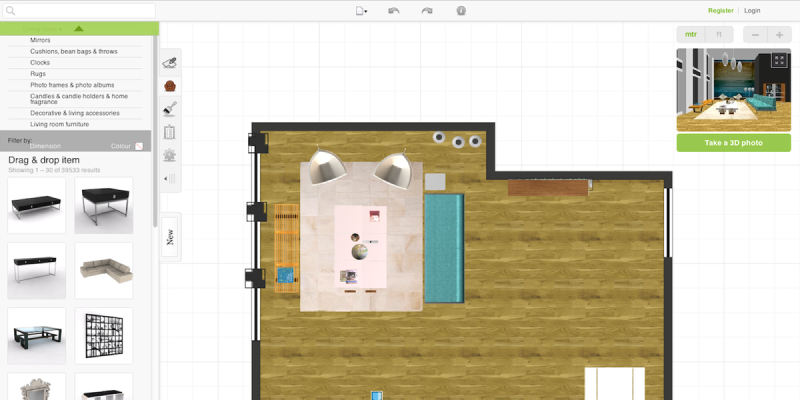Image resolution: width=800 pixels, height=400 pixels.
Task: Click the Login link
Action: tap(752, 11)
